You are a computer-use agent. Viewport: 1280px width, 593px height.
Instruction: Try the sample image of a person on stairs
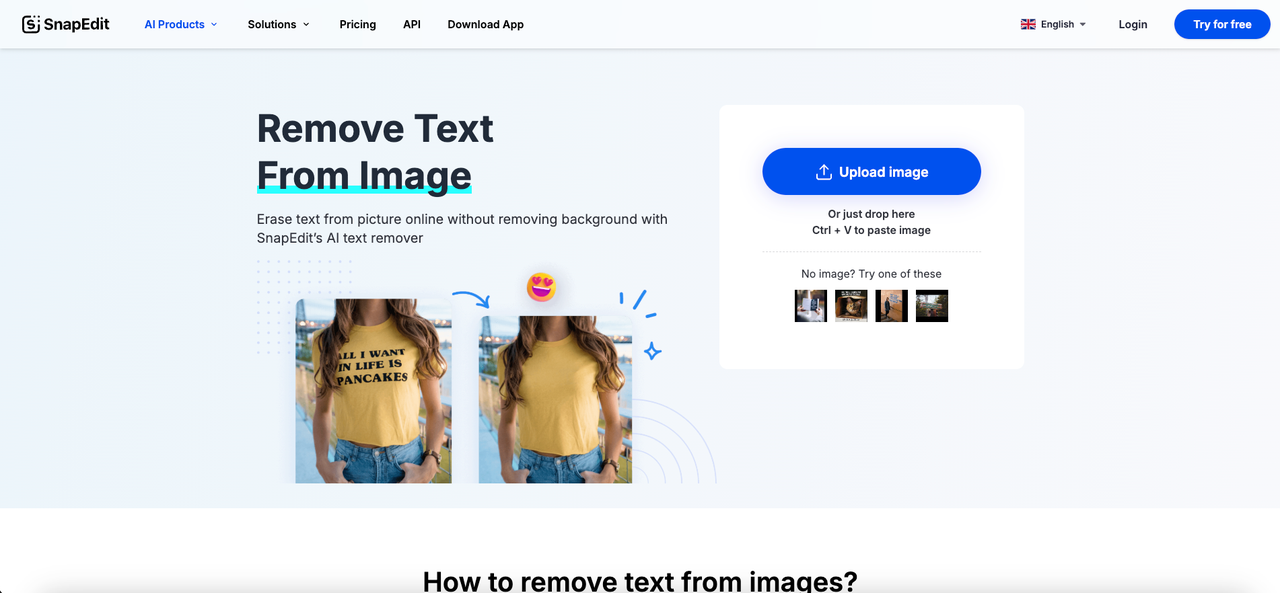click(891, 306)
